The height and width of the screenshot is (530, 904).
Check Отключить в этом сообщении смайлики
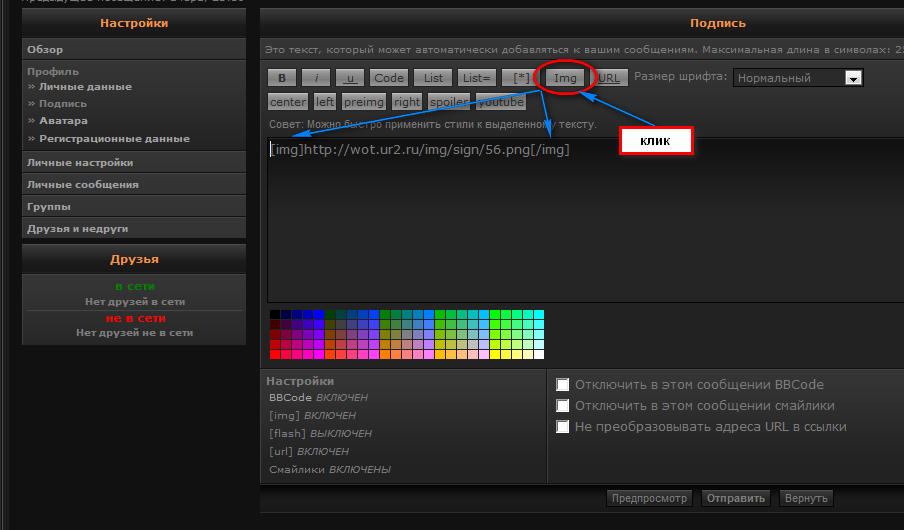click(563, 406)
